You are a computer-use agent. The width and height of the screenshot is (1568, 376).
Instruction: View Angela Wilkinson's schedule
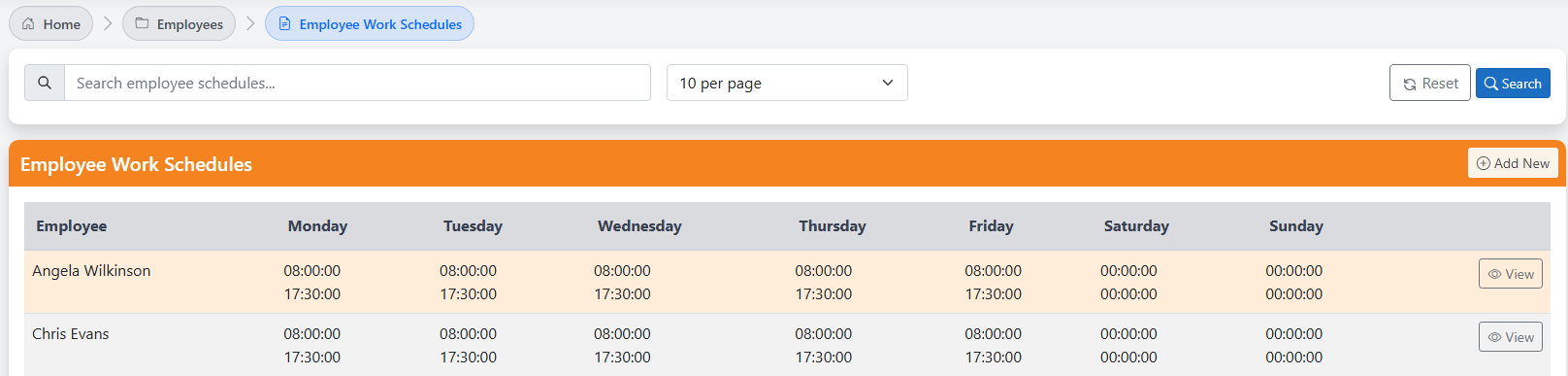point(1511,274)
